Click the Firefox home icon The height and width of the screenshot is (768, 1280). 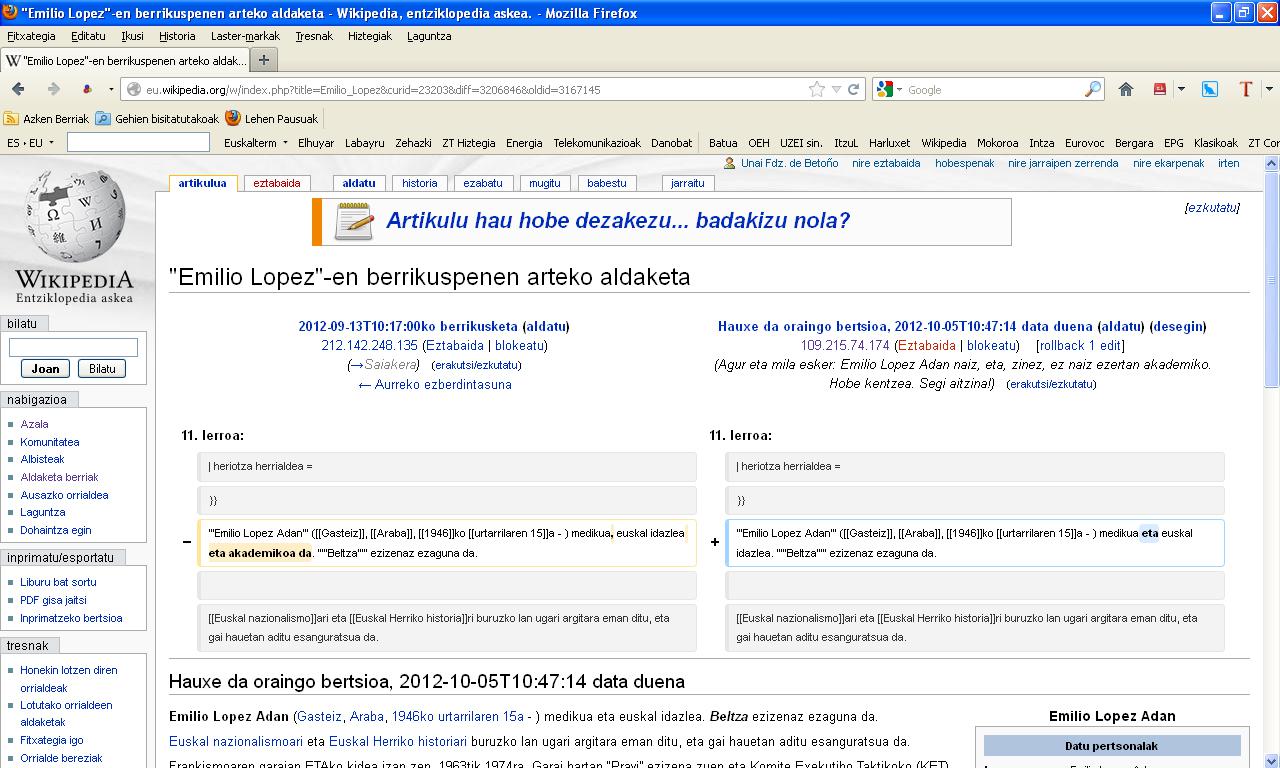pyautogui.click(x=1125, y=89)
